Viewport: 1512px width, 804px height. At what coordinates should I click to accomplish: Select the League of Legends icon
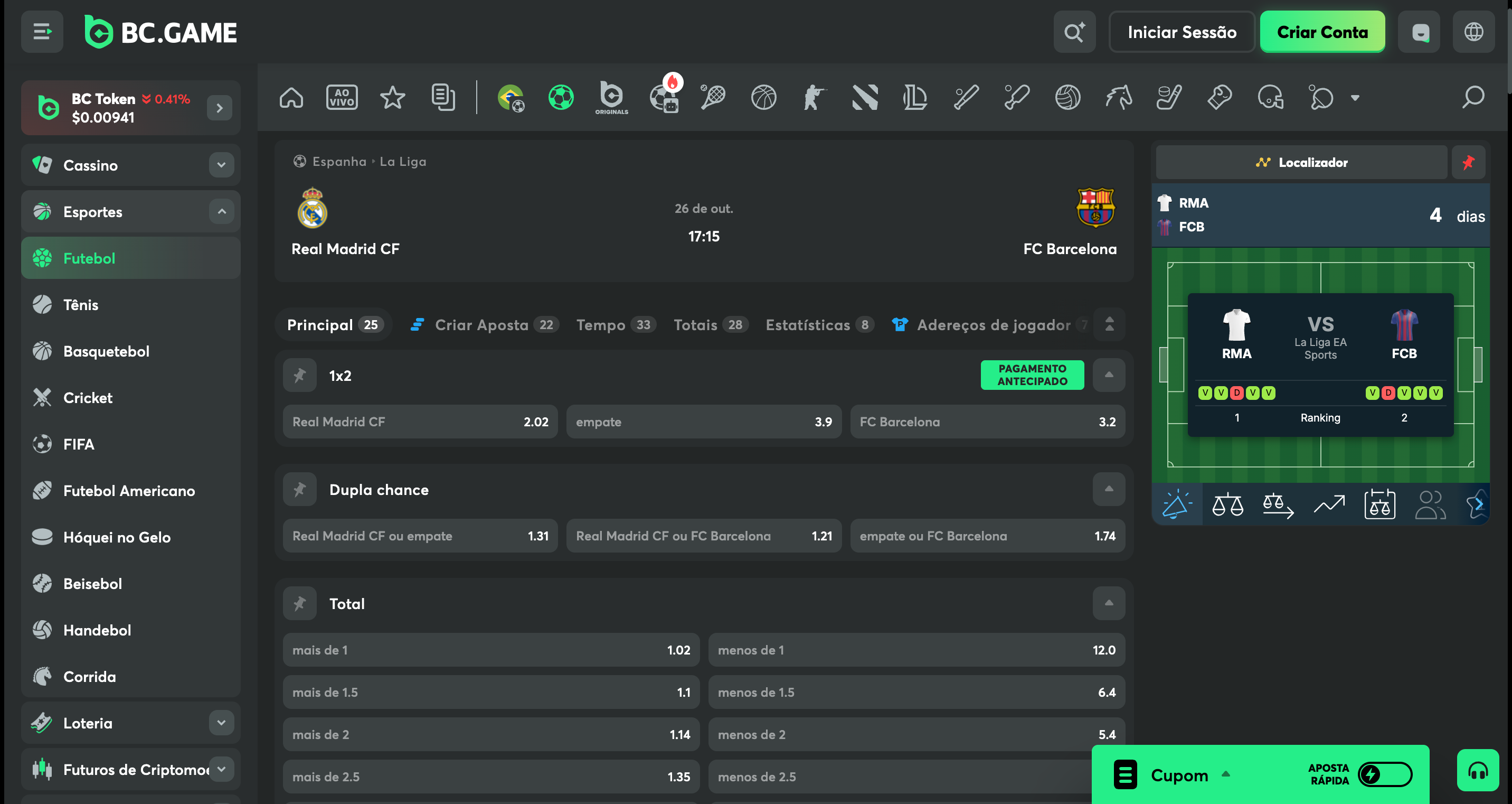coord(915,98)
